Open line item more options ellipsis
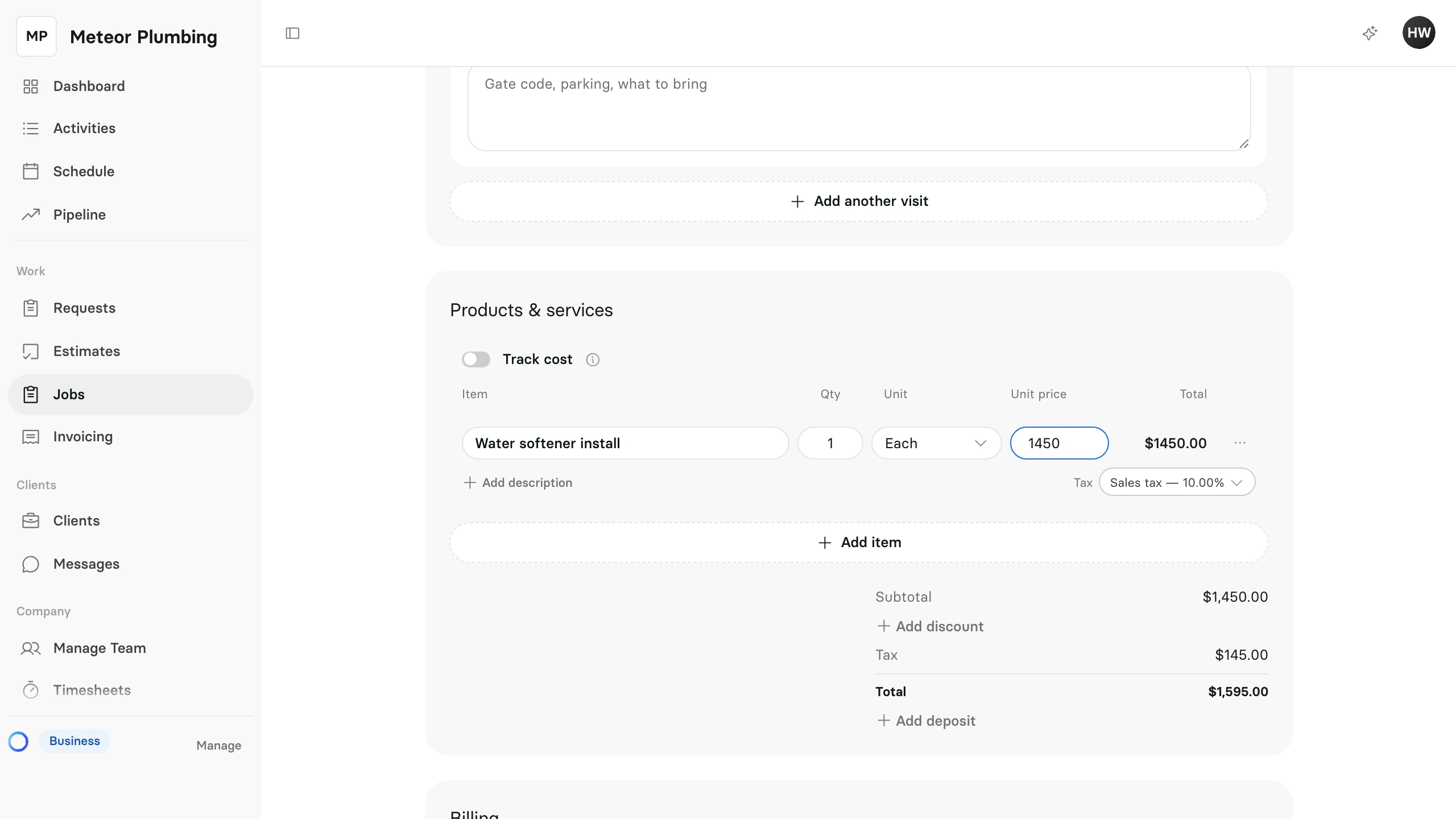 [x=1240, y=443]
